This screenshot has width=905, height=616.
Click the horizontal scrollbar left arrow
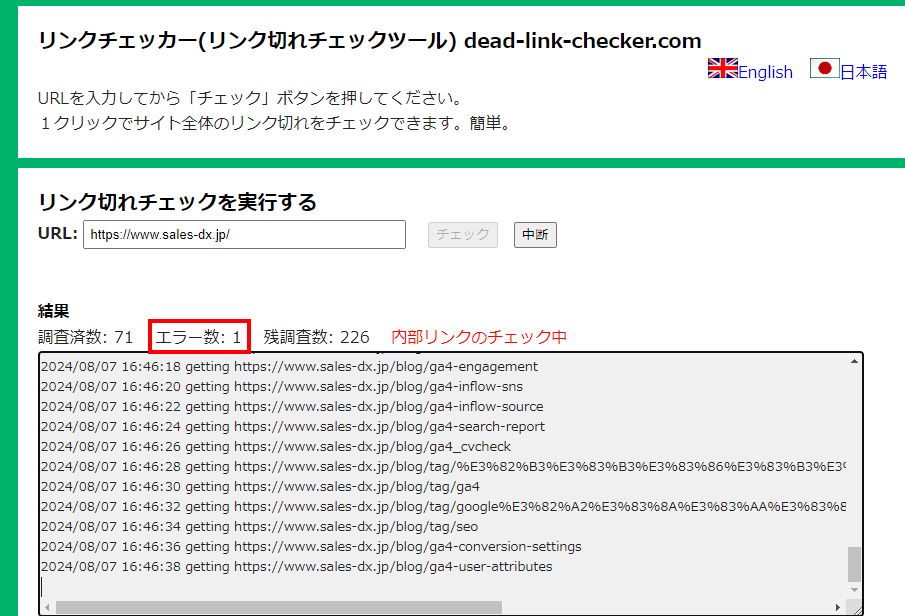(47, 607)
